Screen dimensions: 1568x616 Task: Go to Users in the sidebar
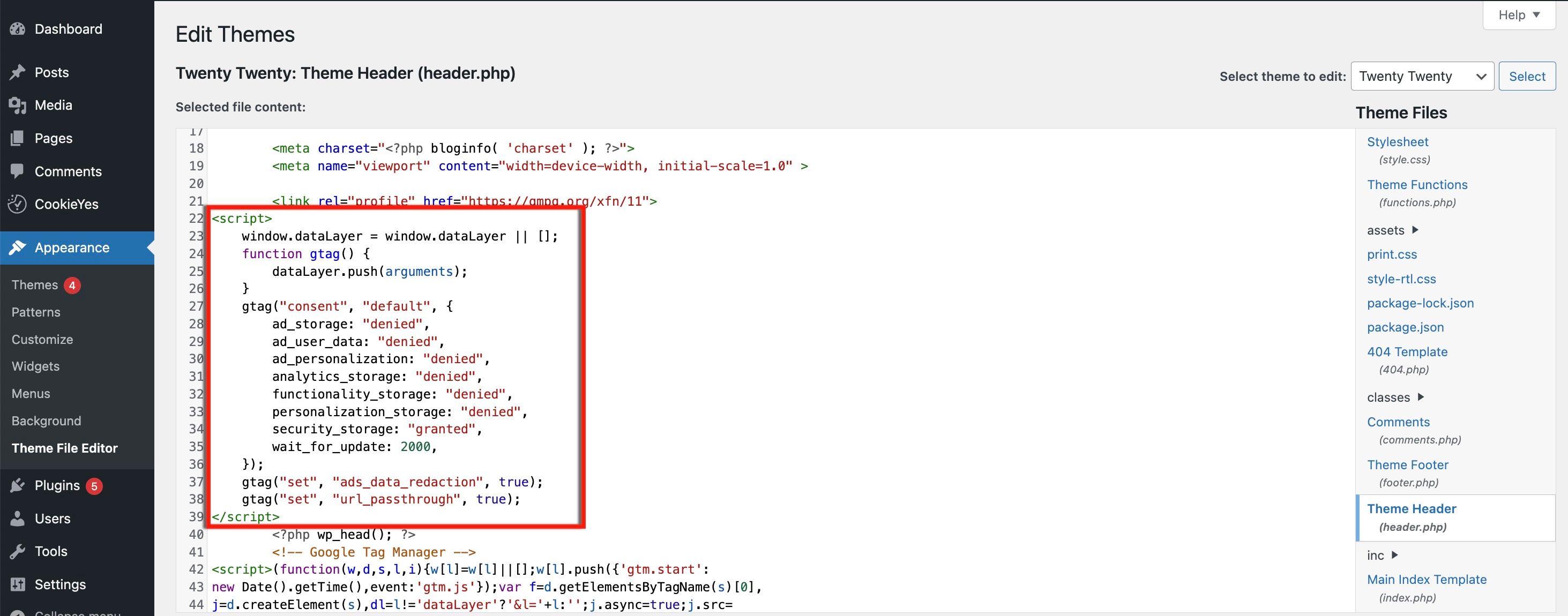click(x=53, y=518)
